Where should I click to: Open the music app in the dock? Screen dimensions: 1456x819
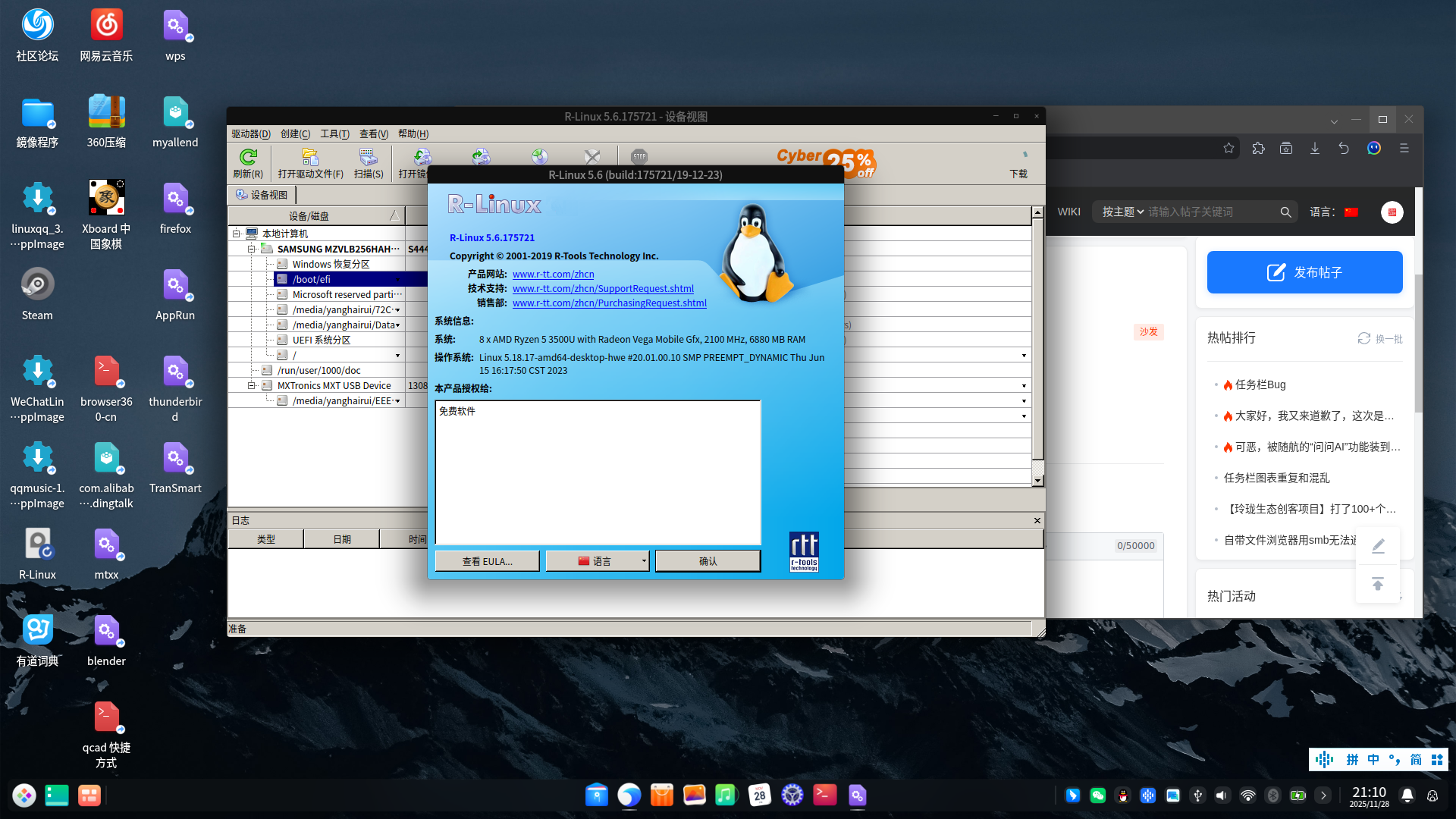(726, 795)
